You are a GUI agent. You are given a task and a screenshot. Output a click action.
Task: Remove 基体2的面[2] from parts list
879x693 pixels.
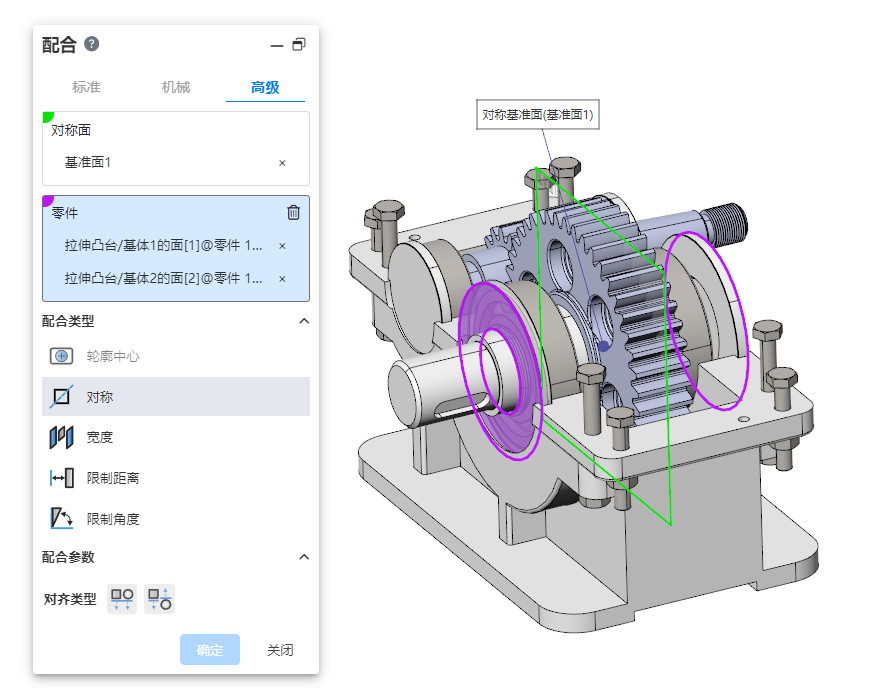point(282,279)
